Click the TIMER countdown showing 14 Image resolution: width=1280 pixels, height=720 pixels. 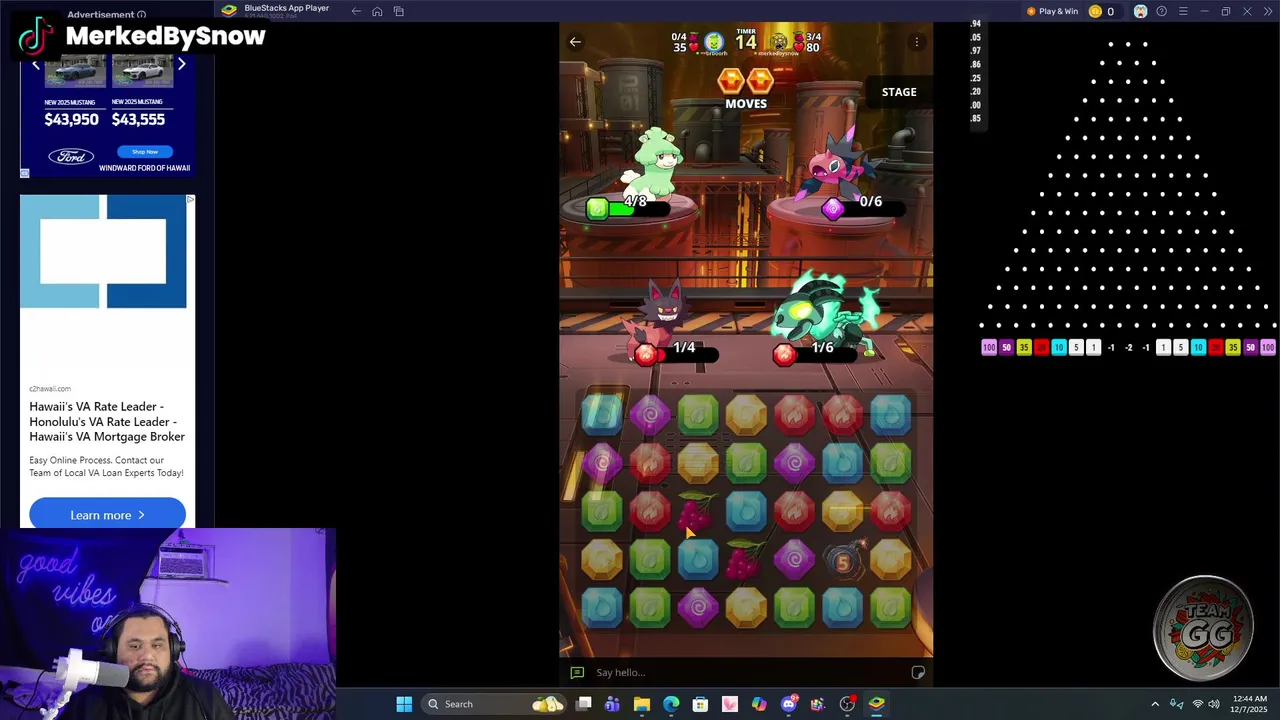(746, 40)
